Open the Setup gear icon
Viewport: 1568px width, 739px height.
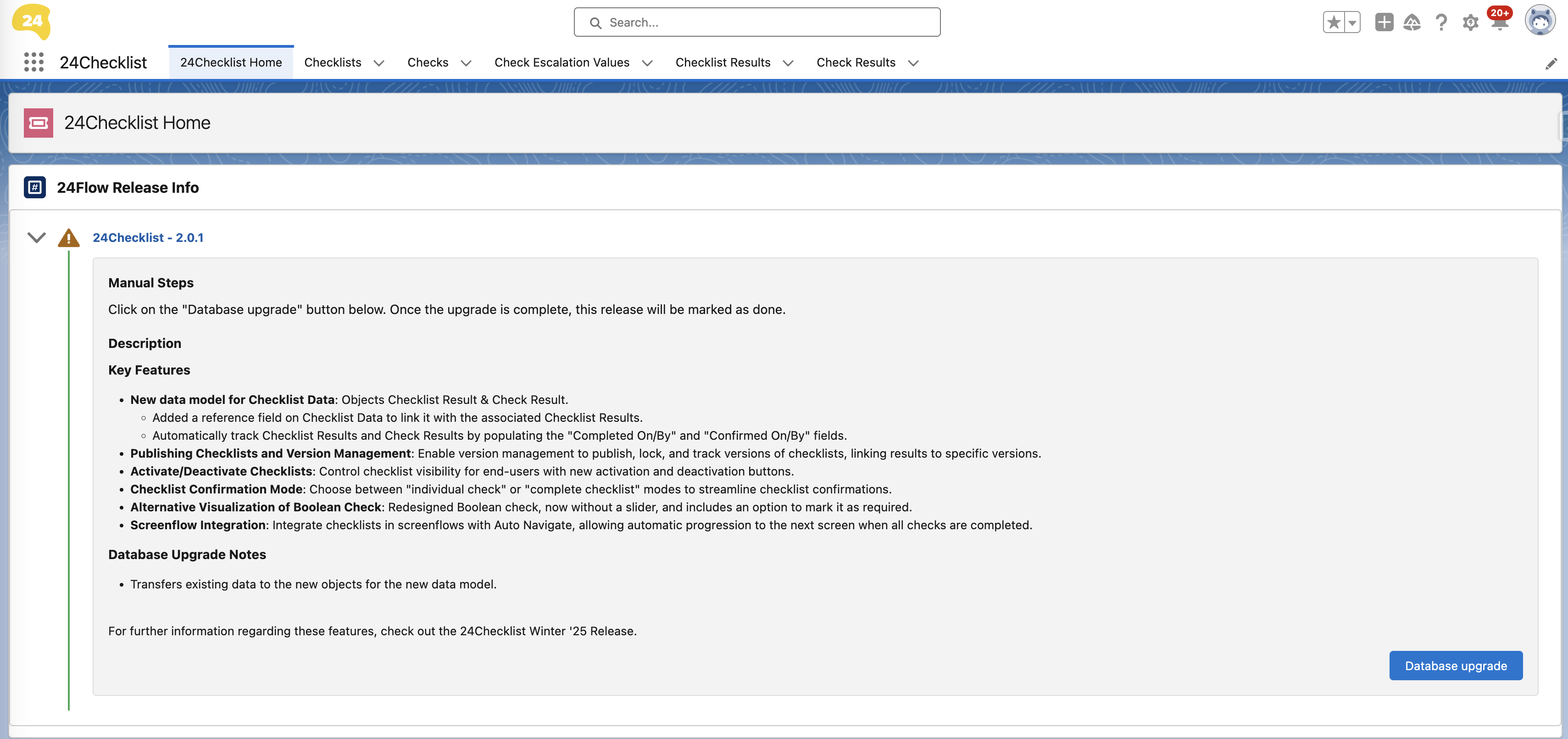tap(1470, 22)
